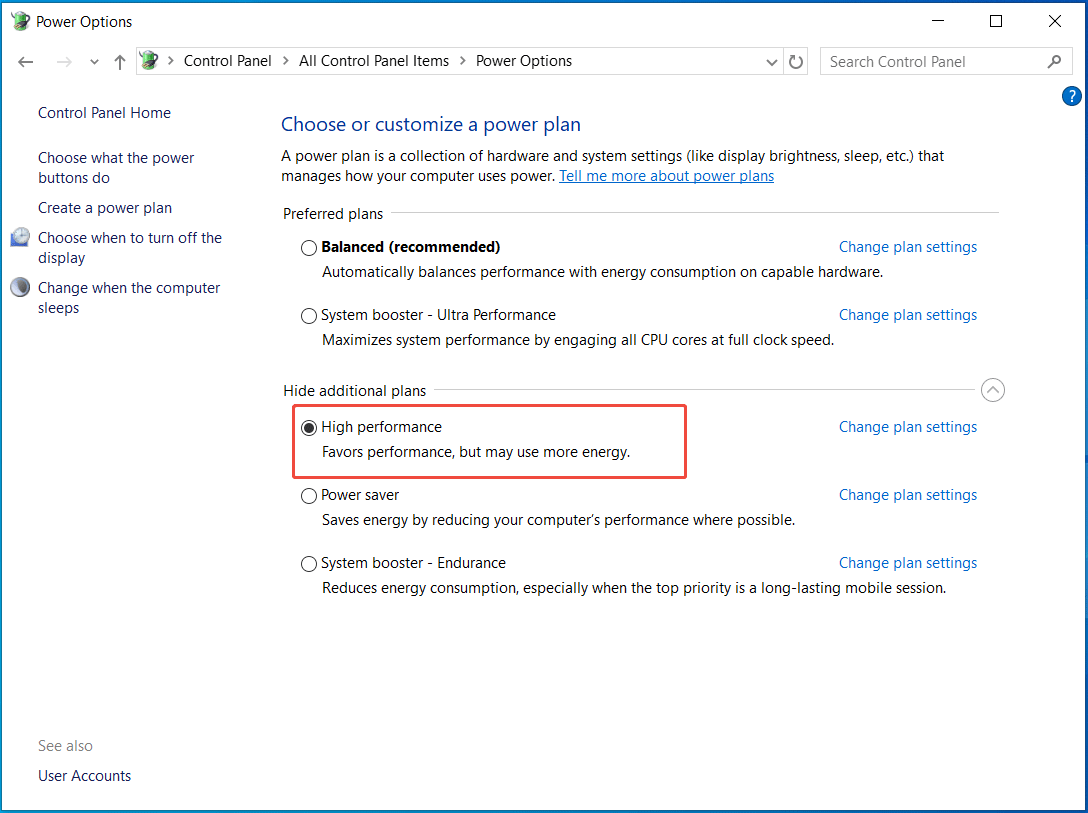Viewport: 1088px width, 813px height.
Task: Click Power Options breadcrumb segment
Action: pos(524,61)
